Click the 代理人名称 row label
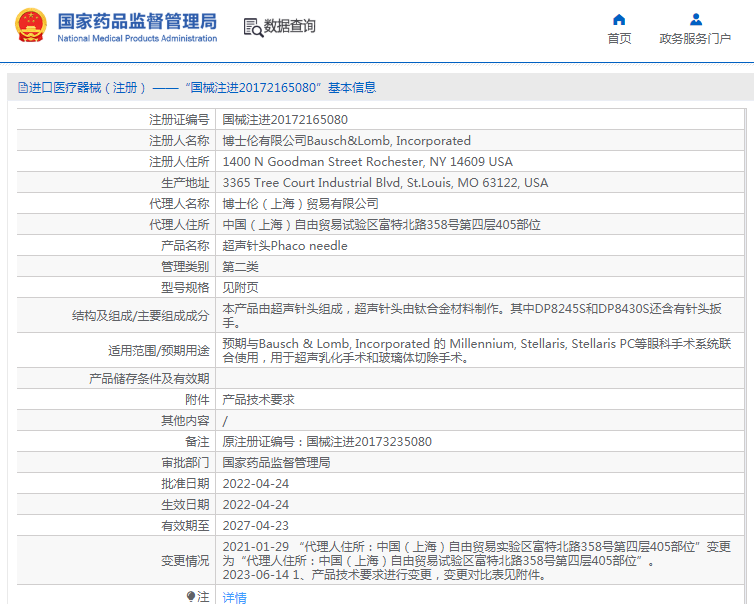The image size is (754, 604). pyautogui.click(x=179, y=204)
